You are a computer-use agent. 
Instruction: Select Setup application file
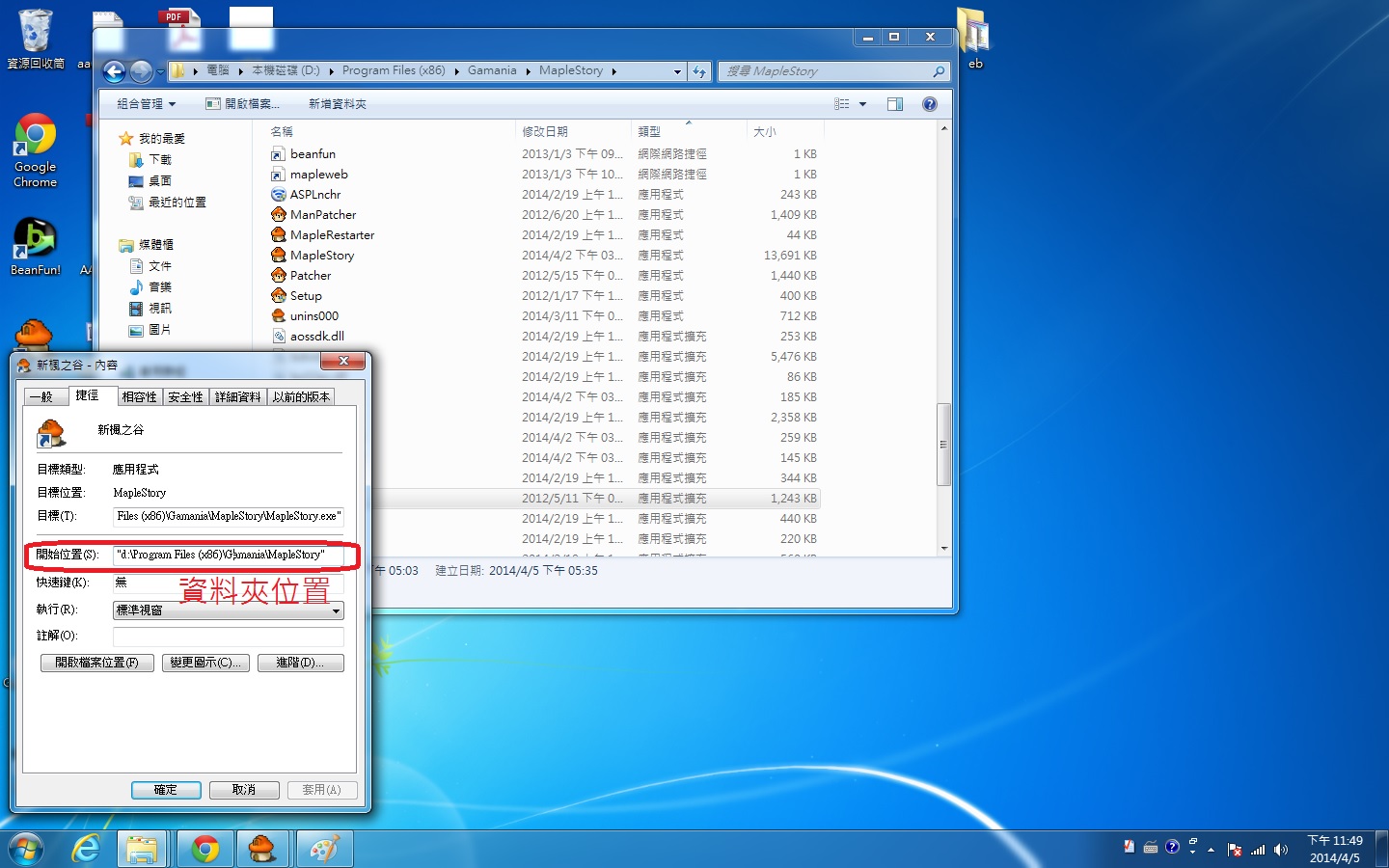click(306, 296)
